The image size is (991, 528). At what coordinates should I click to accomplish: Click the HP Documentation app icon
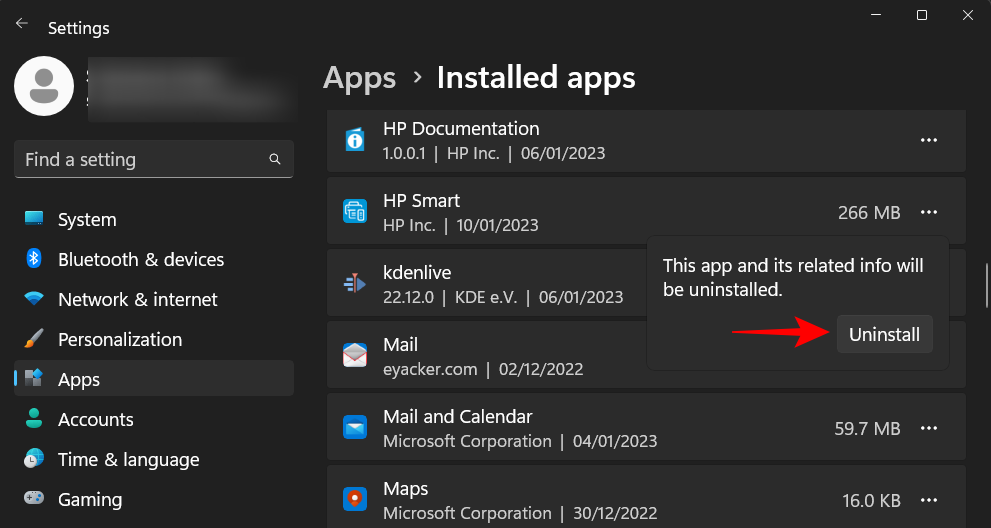tap(355, 140)
